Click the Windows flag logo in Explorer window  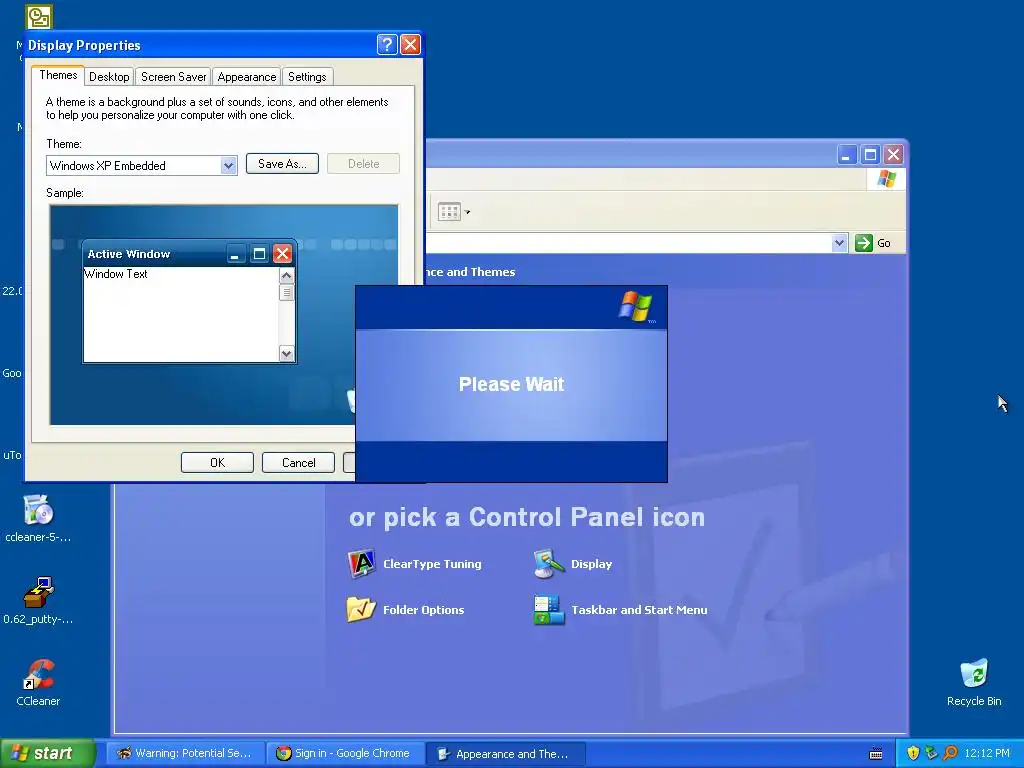tap(886, 178)
